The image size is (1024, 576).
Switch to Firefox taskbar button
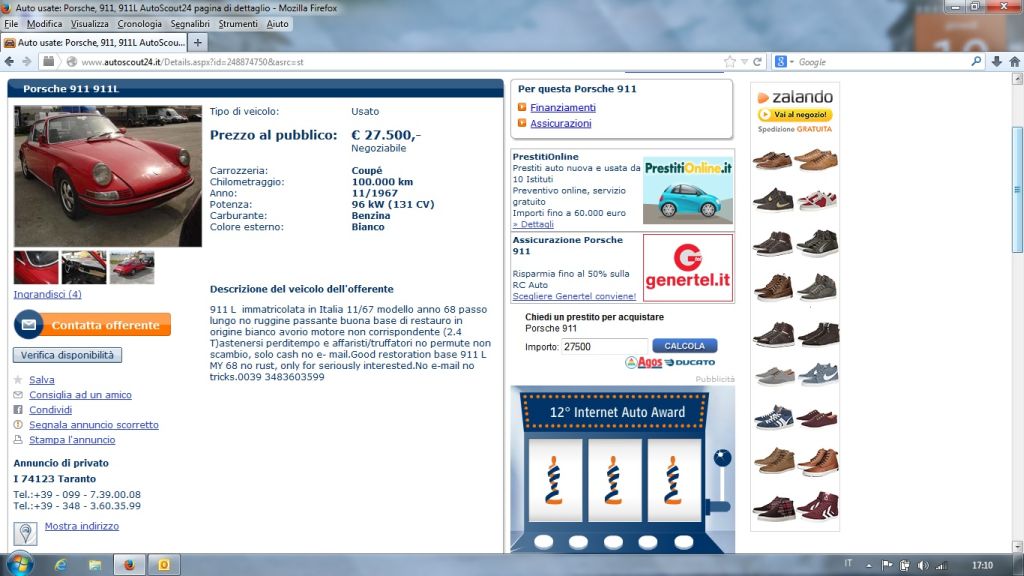click(129, 564)
